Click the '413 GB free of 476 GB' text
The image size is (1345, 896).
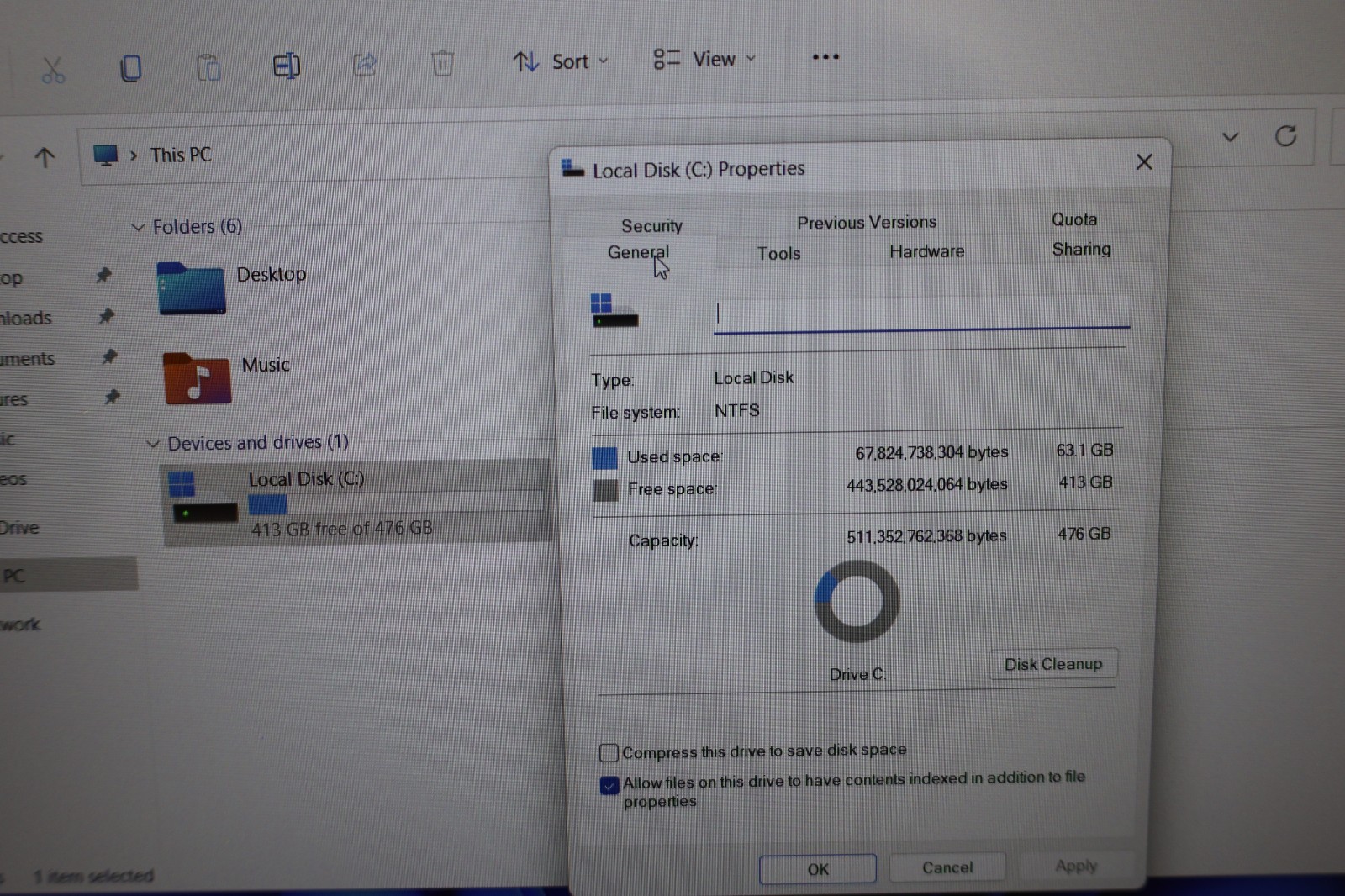point(341,529)
